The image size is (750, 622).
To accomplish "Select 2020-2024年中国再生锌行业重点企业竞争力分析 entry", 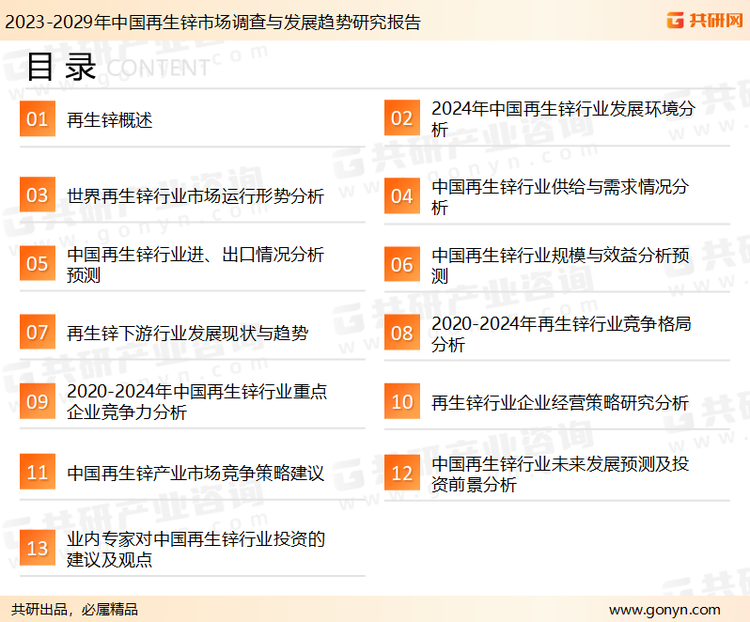I will click(197, 401).
